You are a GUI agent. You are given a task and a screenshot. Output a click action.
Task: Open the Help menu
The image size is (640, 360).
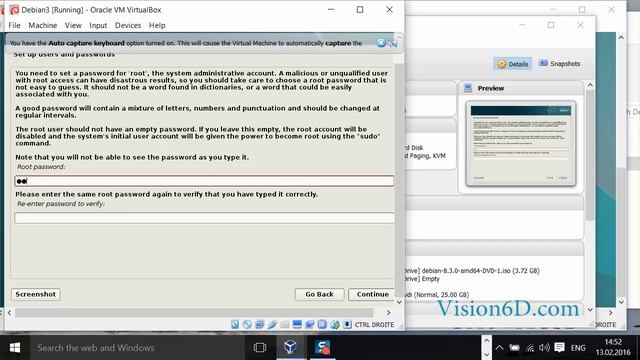157,25
